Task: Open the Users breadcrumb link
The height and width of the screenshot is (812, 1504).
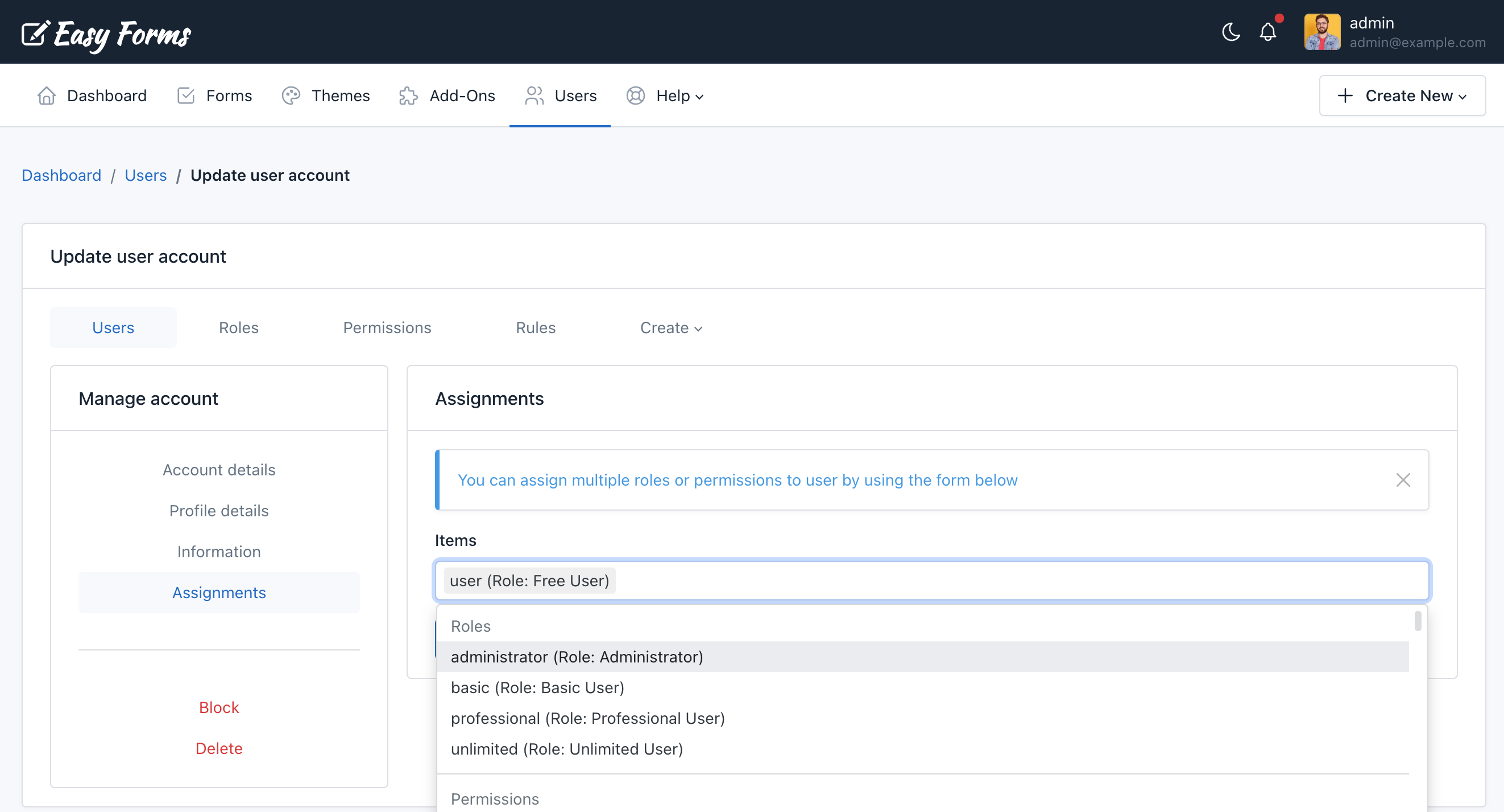Action: (146, 175)
